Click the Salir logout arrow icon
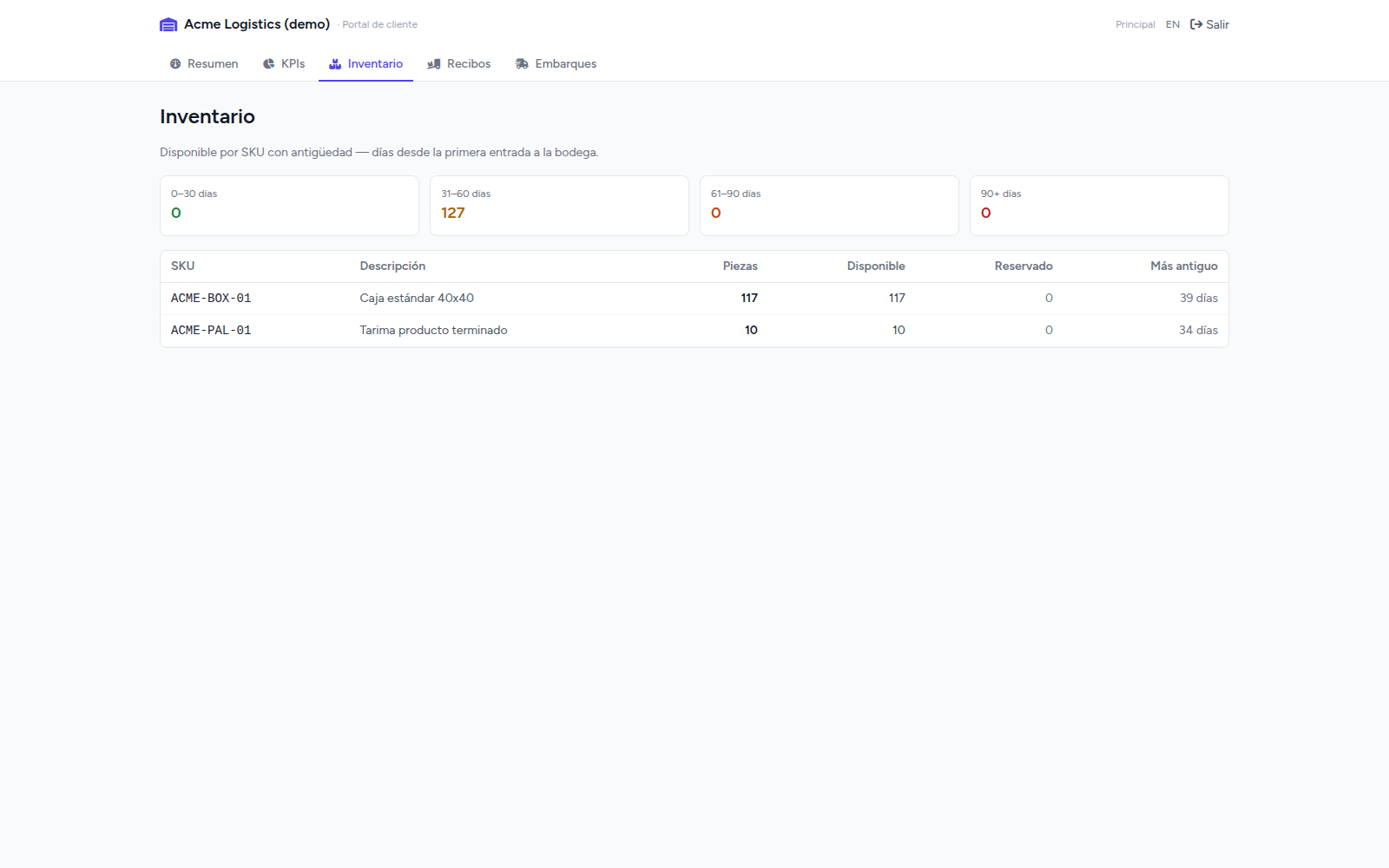Image resolution: width=1389 pixels, height=868 pixels. (1196, 24)
